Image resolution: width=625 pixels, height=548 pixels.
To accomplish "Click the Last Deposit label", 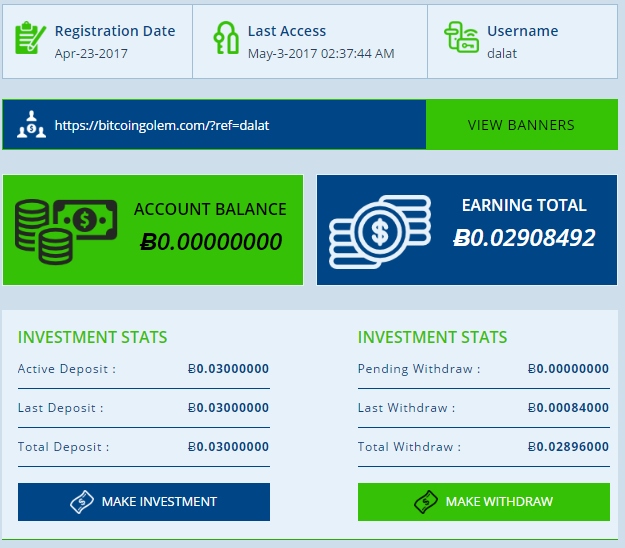I will (x=61, y=408).
